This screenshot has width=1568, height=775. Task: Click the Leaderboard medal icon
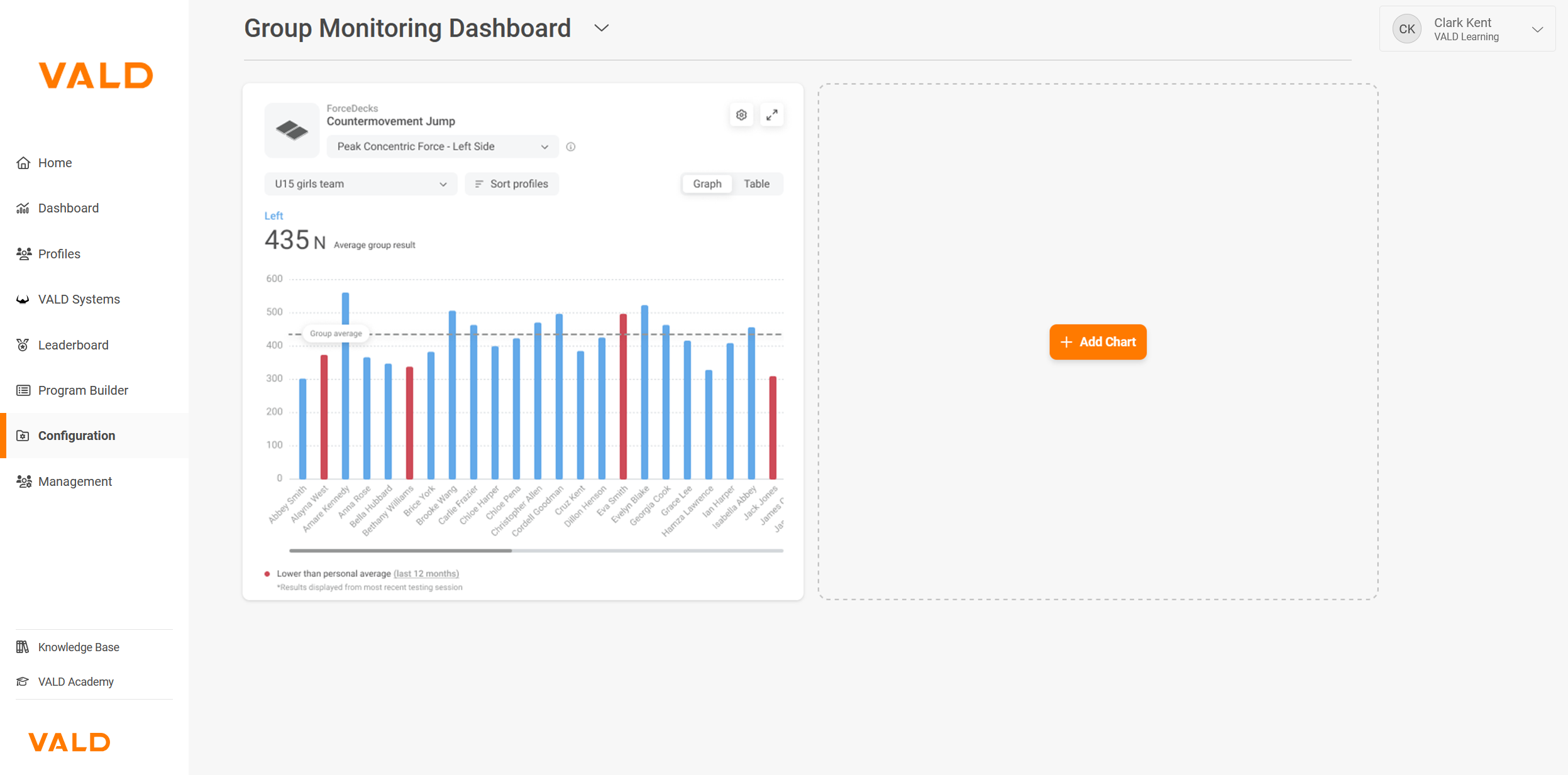[23, 345]
